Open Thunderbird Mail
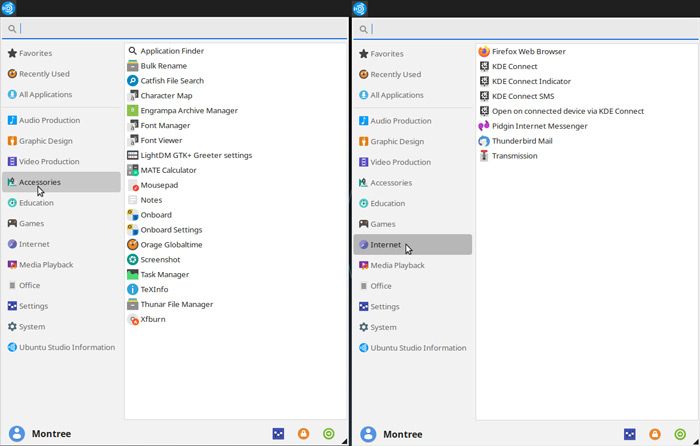Image resolution: width=700 pixels, height=446 pixels. 522,141
